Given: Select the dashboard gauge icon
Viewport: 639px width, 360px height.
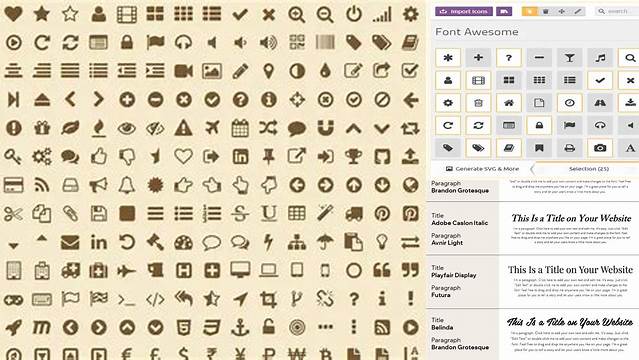Looking at the screenshot, I should tap(183, 243).
